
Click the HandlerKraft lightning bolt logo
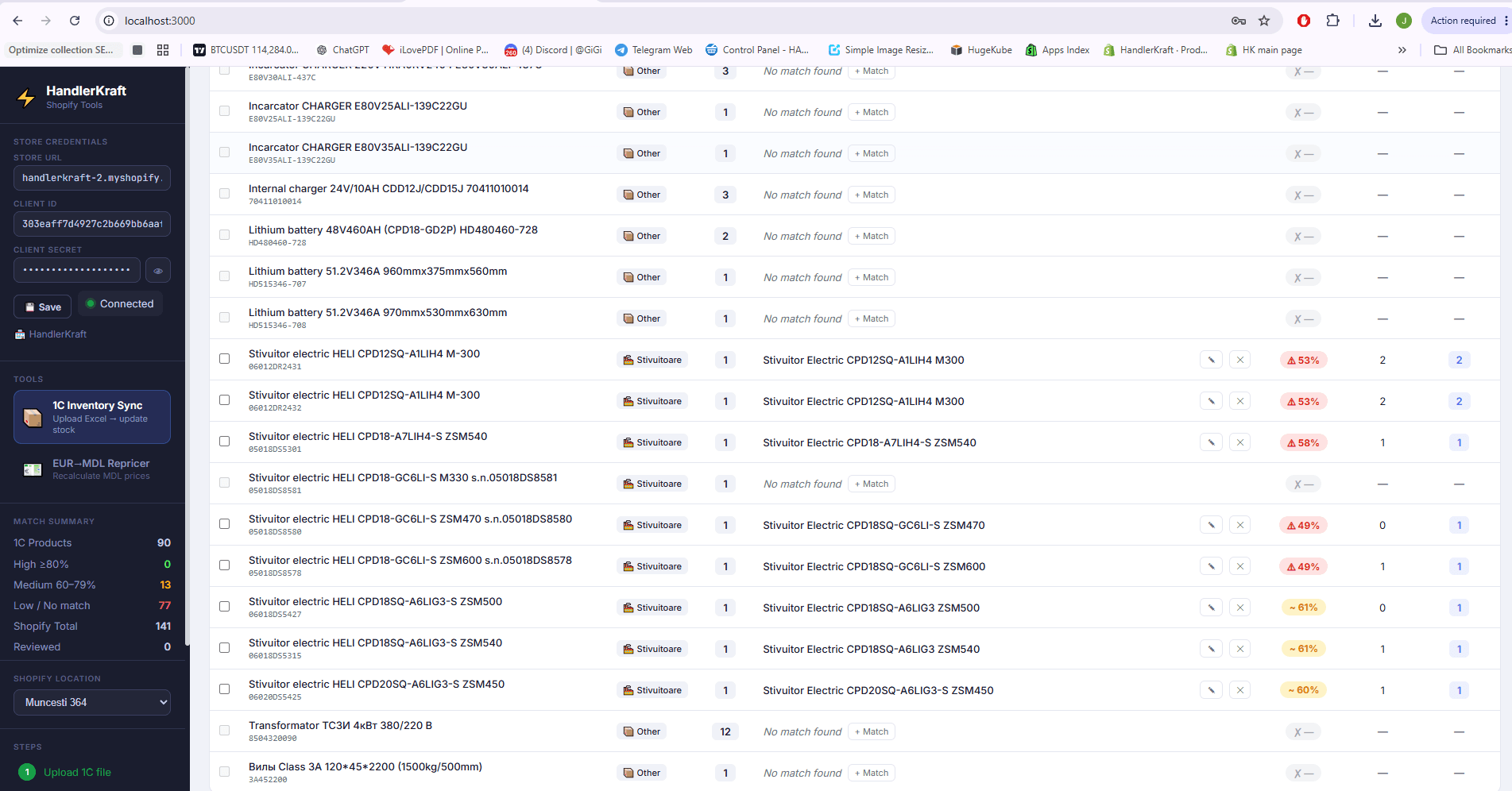pos(26,97)
